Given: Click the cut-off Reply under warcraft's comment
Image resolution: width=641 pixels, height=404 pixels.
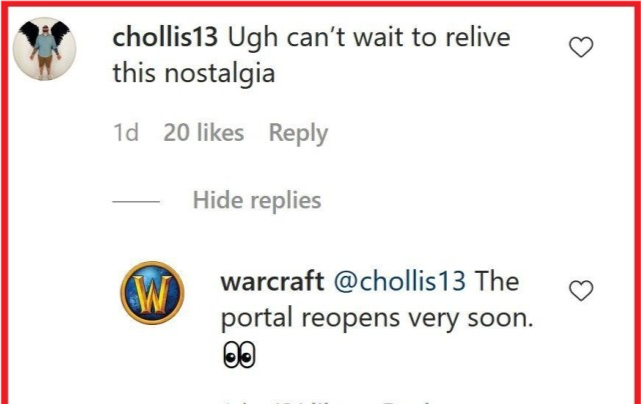Looking at the screenshot, I should click(x=407, y=402).
